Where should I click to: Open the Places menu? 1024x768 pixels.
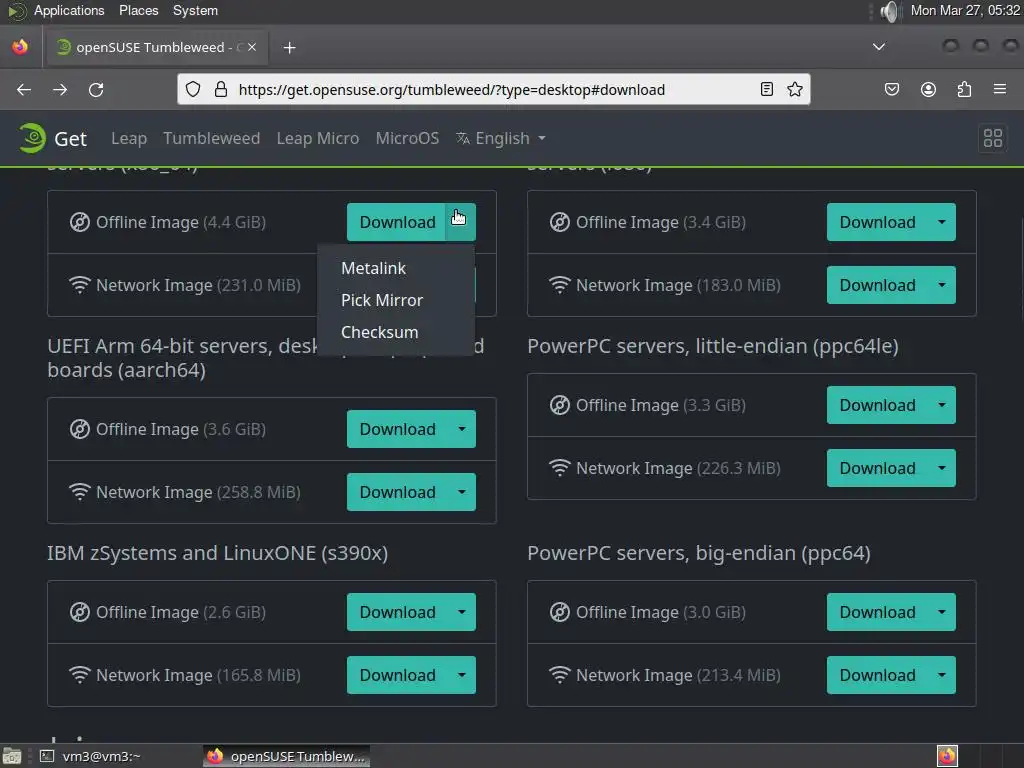pyautogui.click(x=138, y=10)
